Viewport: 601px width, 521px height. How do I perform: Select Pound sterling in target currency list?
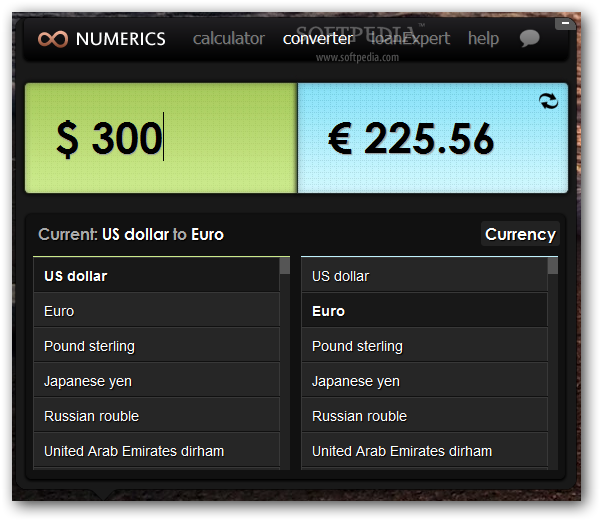click(425, 345)
